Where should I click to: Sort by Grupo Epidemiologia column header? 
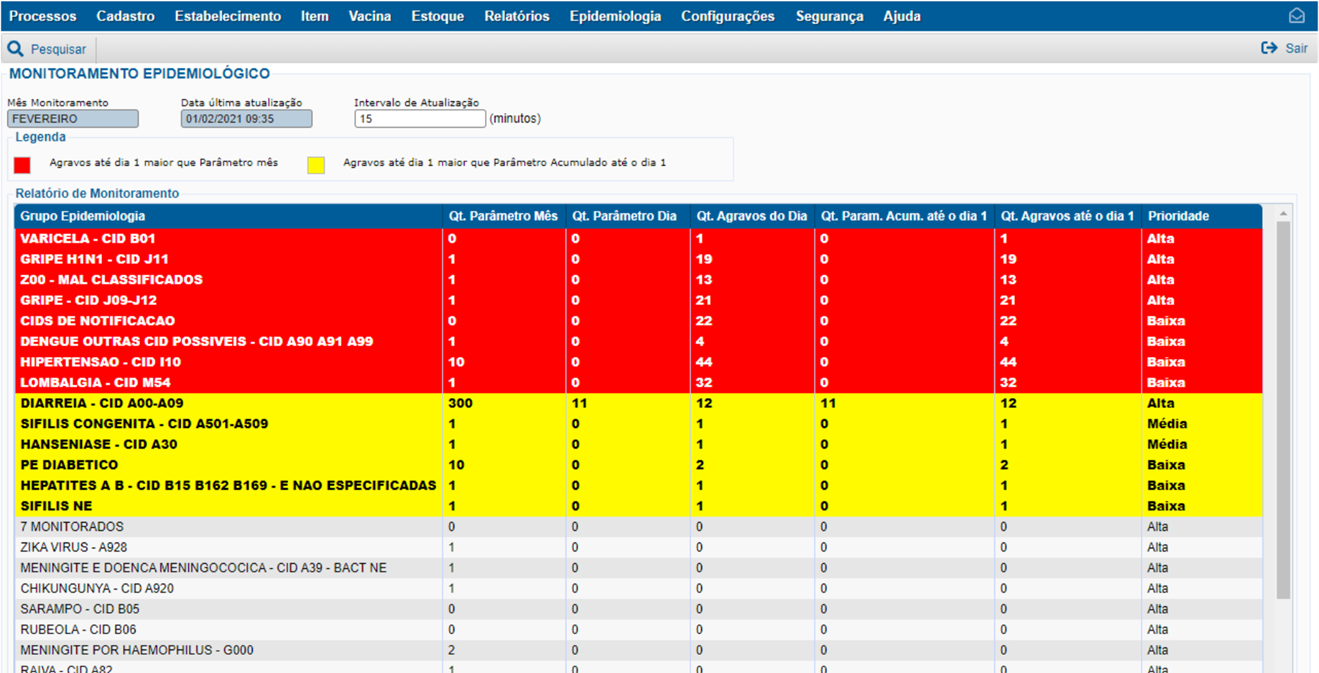click(x=83, y=216)
